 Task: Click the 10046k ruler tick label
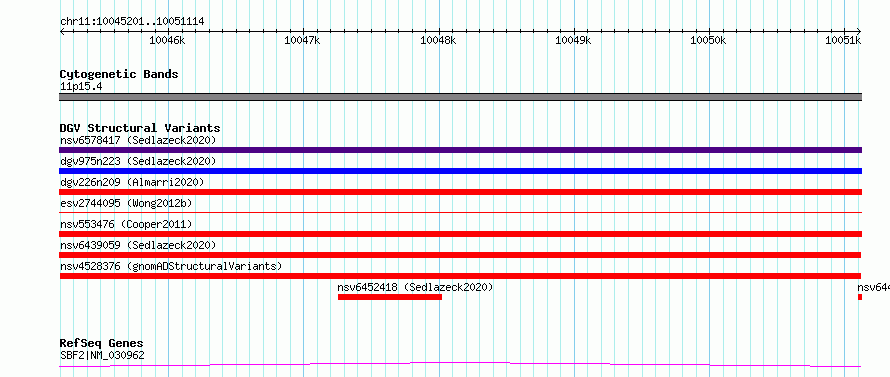coord(167,40)
